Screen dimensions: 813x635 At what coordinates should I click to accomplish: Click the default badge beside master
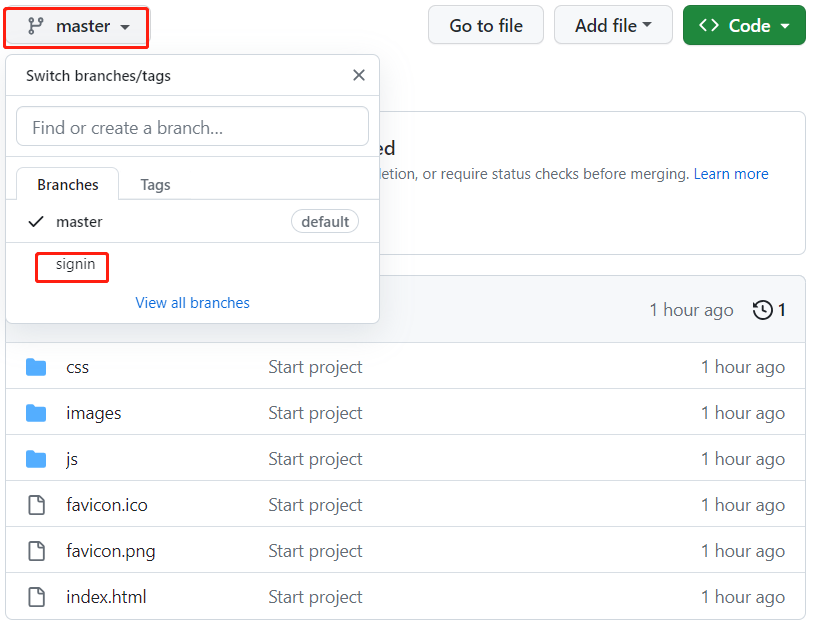[x=325, y=221]
